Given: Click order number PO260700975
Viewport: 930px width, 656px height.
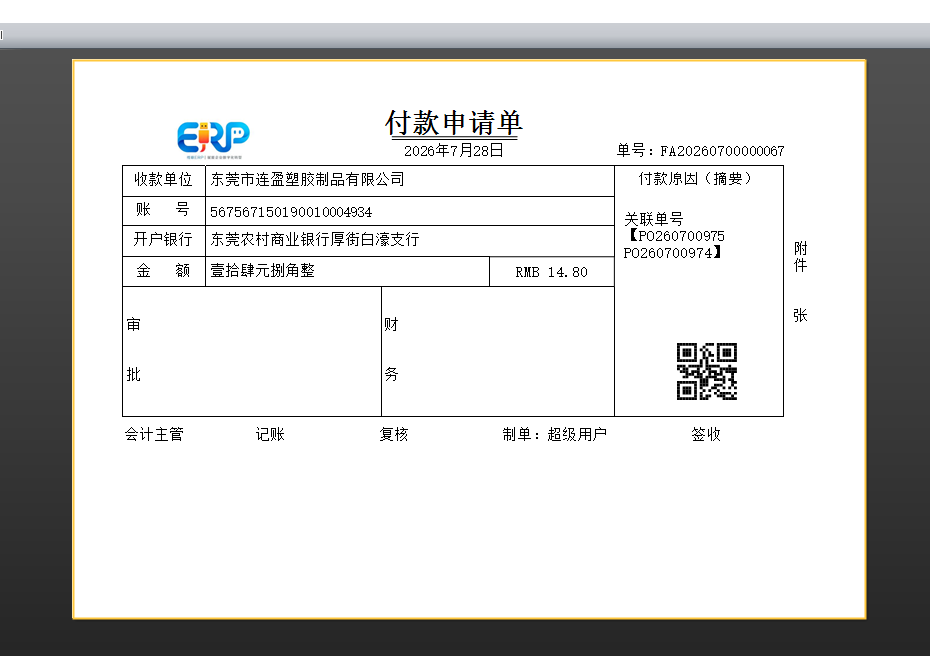Looking at the screenshot, I should click(x=681, y=236).
